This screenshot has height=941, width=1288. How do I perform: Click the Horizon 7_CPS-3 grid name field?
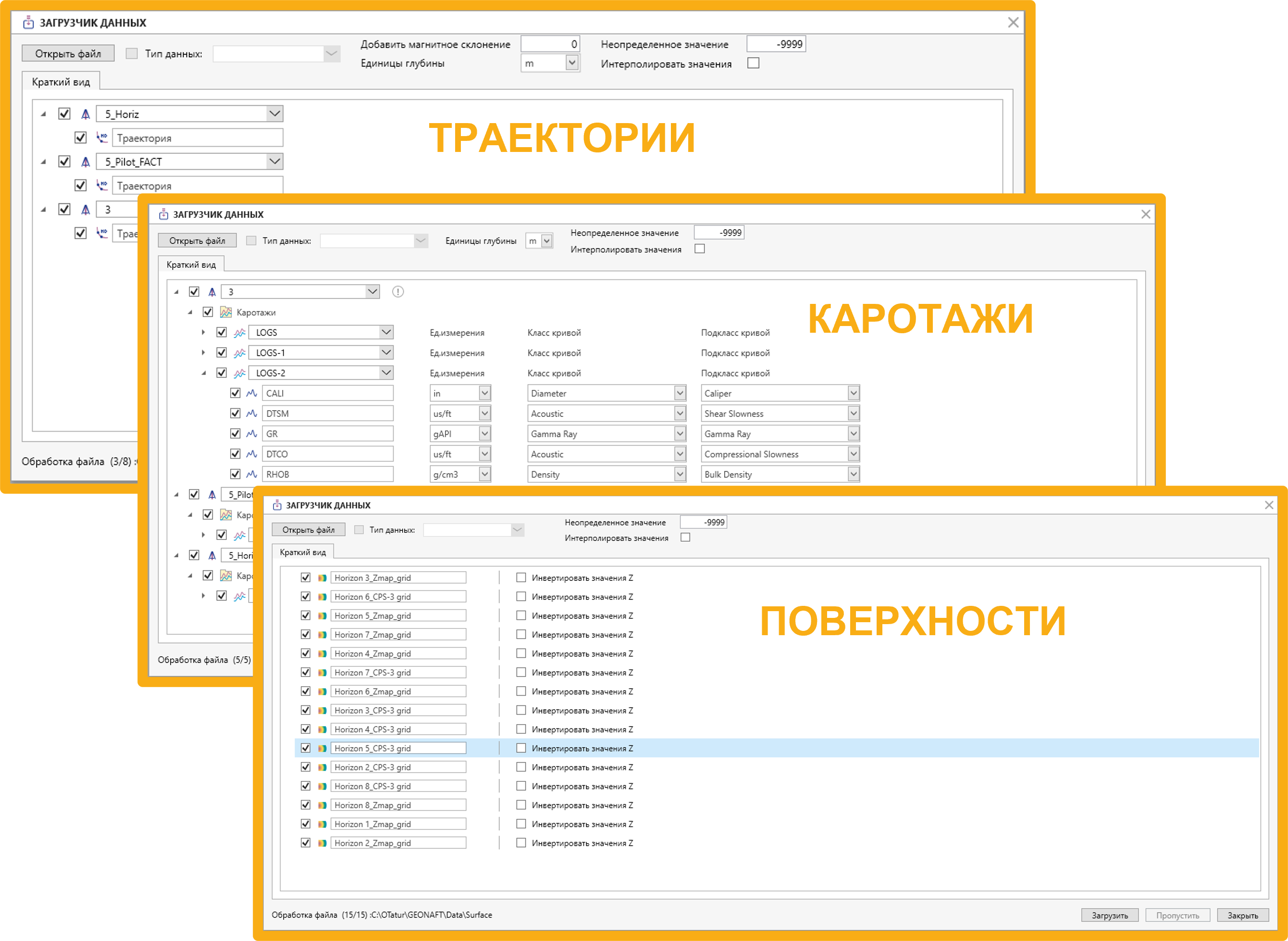(x=398, y=673)
